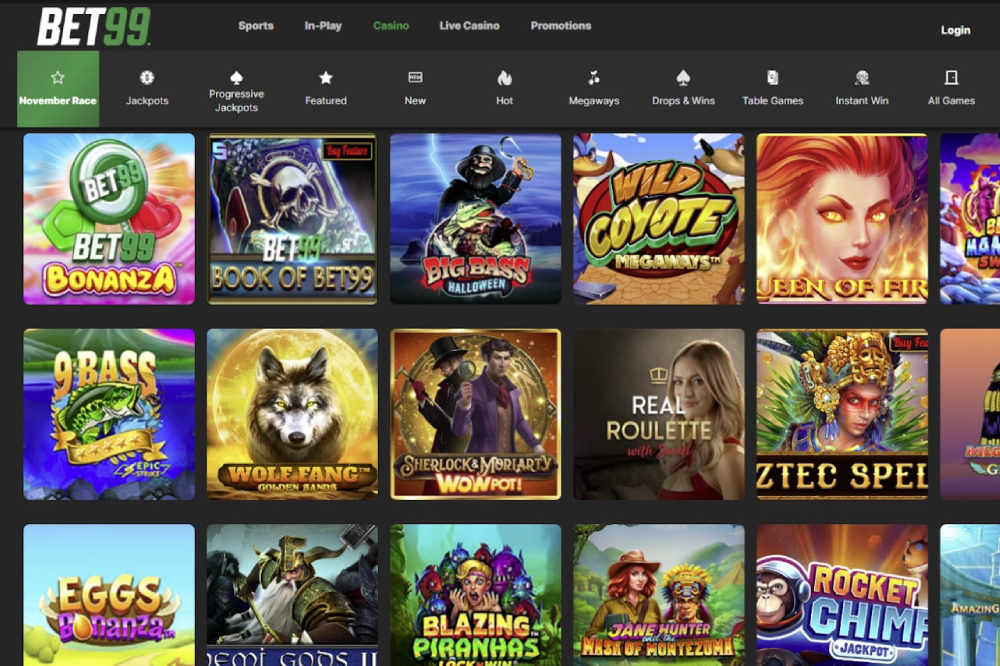
Task: Open Drops & Wins spade icon
Action: pos(683,78)
